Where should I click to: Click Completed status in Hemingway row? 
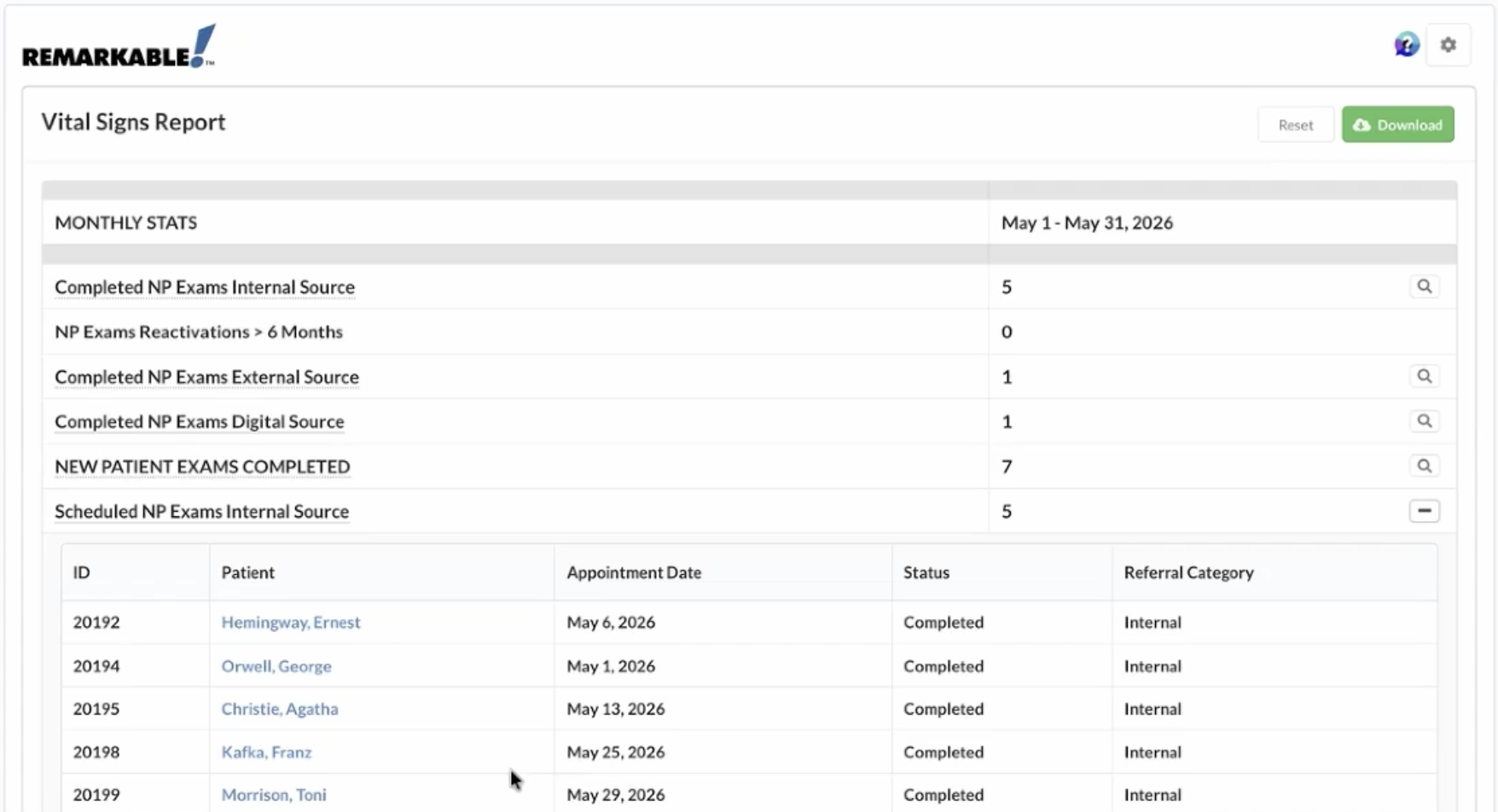coord(944,623)
